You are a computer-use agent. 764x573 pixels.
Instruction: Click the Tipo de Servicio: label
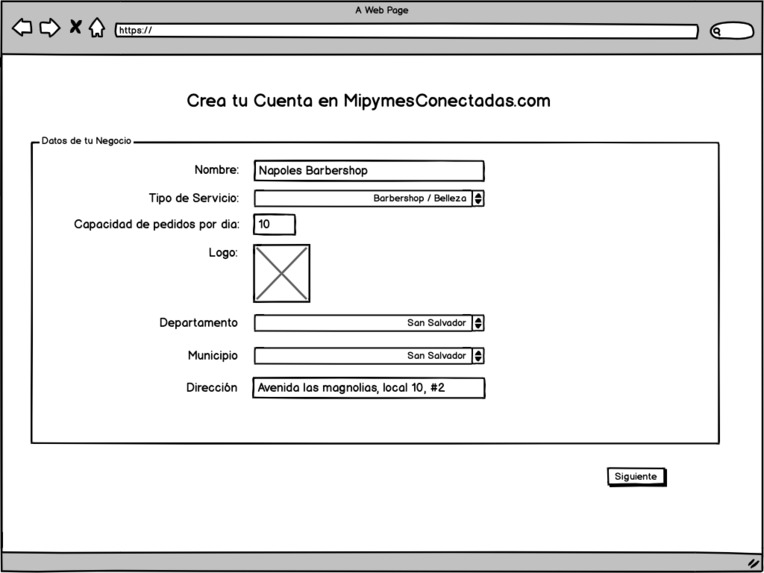click(194, 198)
